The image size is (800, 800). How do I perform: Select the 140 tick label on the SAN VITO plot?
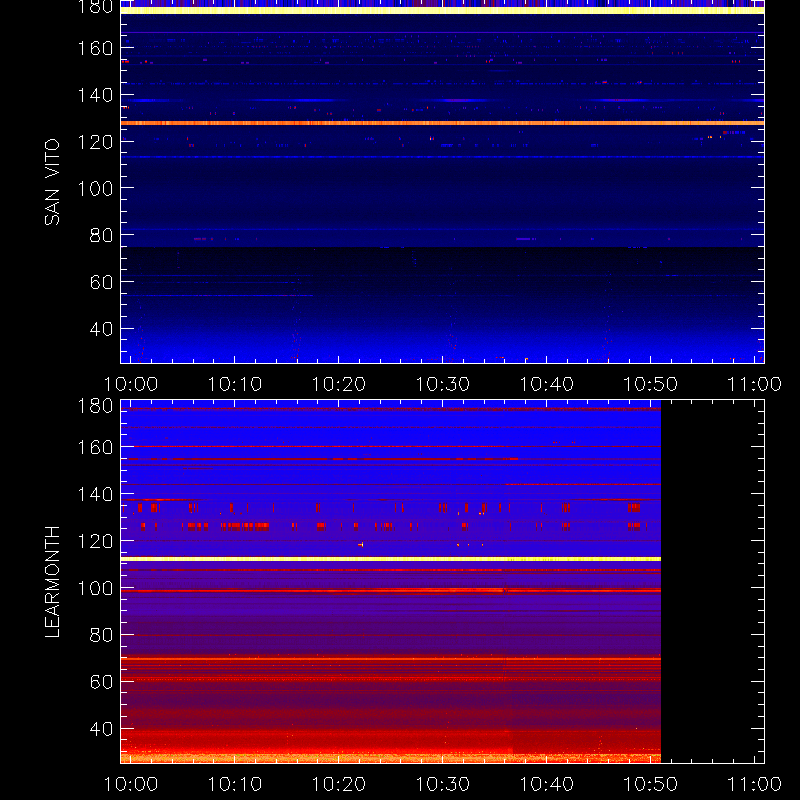click(95, 95)
